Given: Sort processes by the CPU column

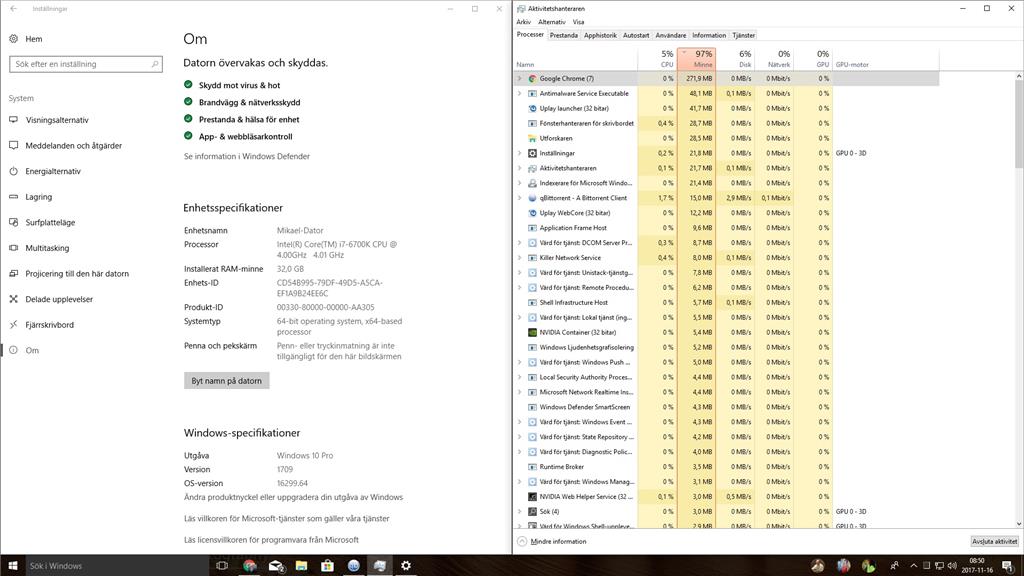Looking at the screenshot, I should tap(658, 59).
